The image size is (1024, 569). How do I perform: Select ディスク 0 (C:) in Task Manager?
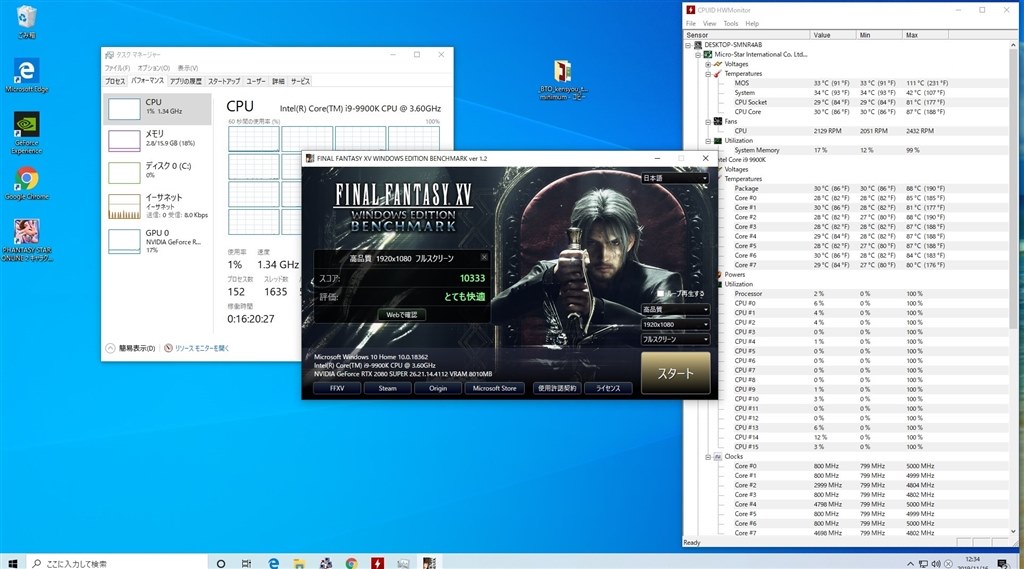click(x=157, y=171)
